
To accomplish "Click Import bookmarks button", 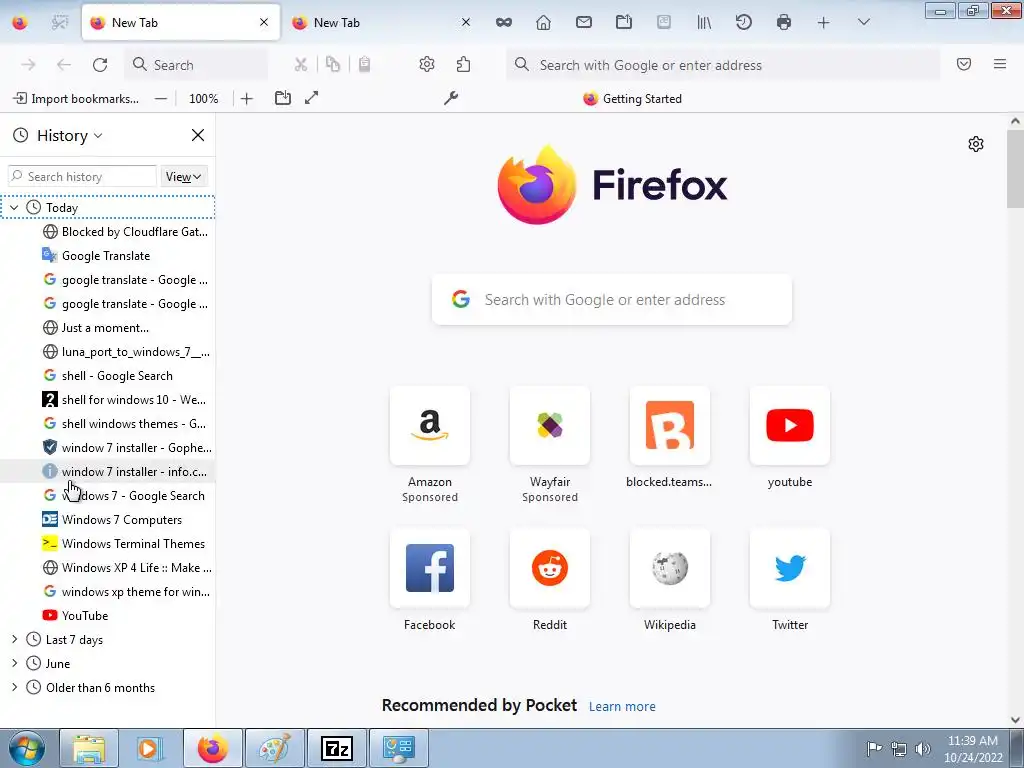I will [76, 99].
